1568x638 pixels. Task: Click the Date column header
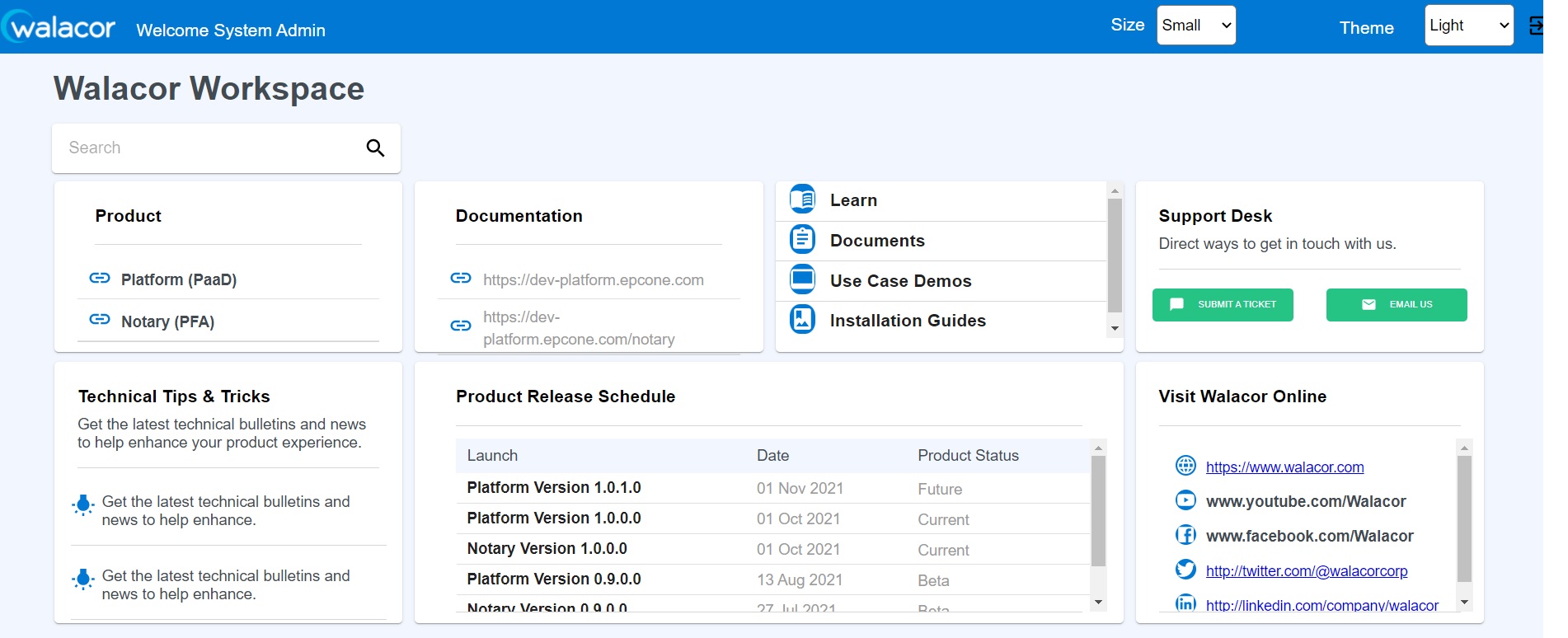tap(772, 456)
